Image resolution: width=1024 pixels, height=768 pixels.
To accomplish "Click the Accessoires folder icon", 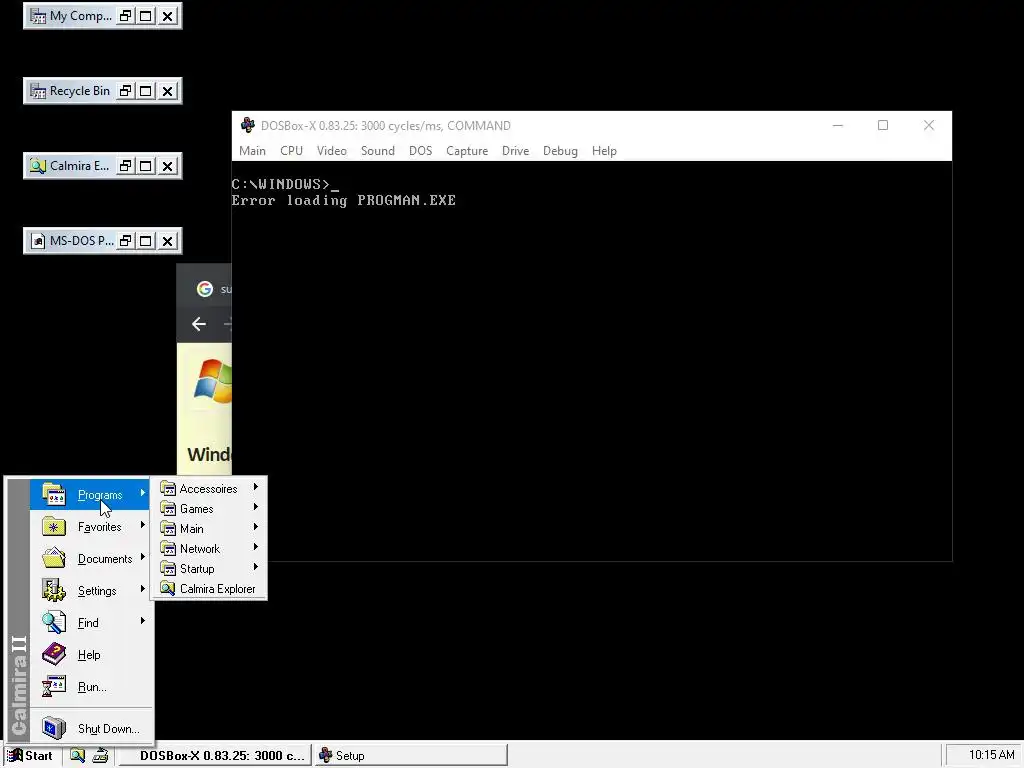I will (168, 488).
